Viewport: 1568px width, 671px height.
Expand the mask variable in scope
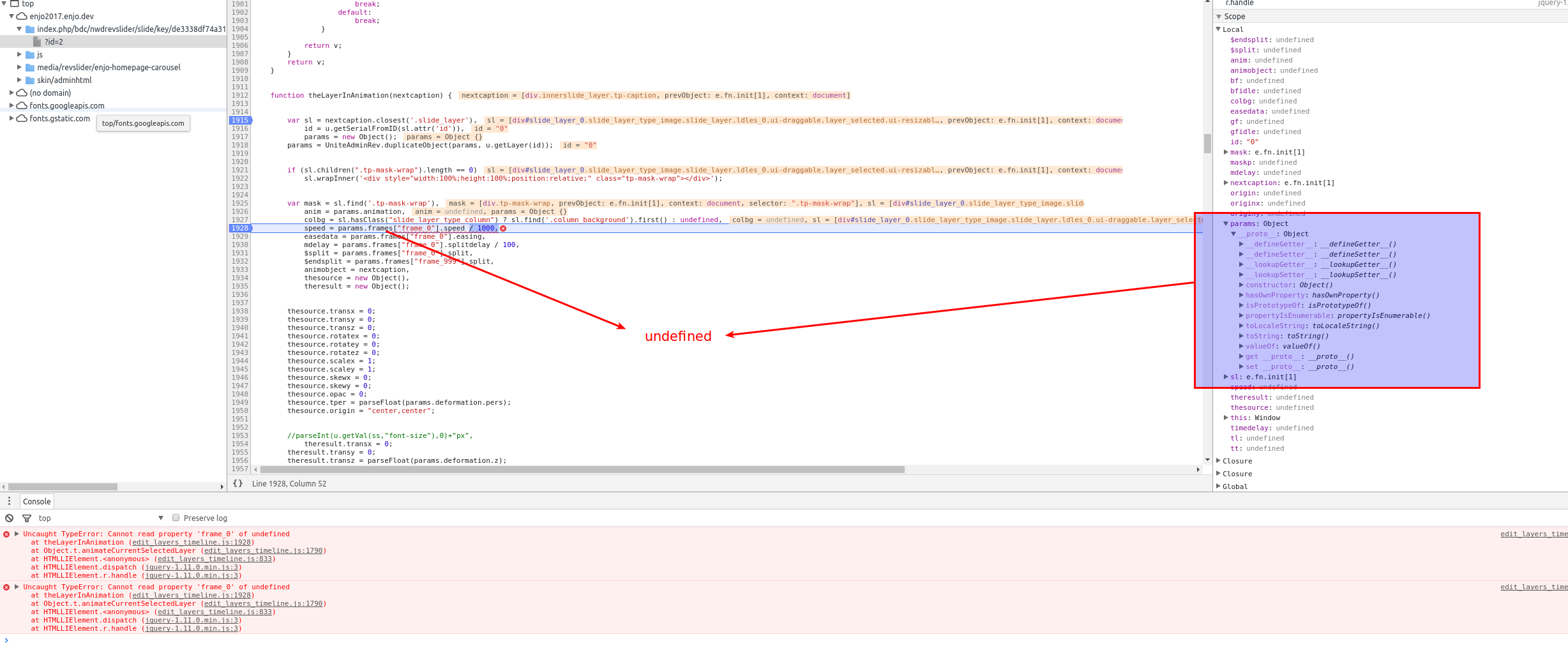click(1226, 152)
